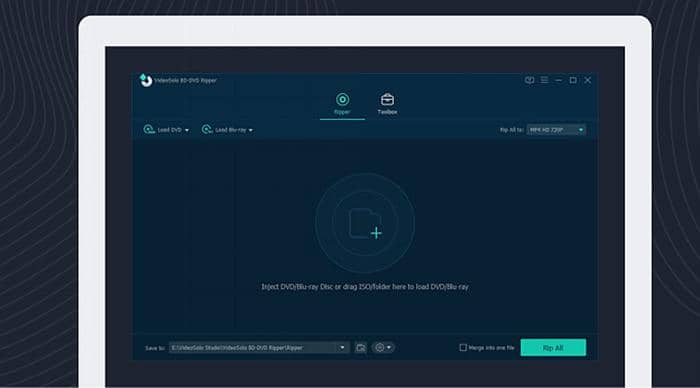Click the add folder plus icon in center
700x388 pixels.
coord(365,223)
